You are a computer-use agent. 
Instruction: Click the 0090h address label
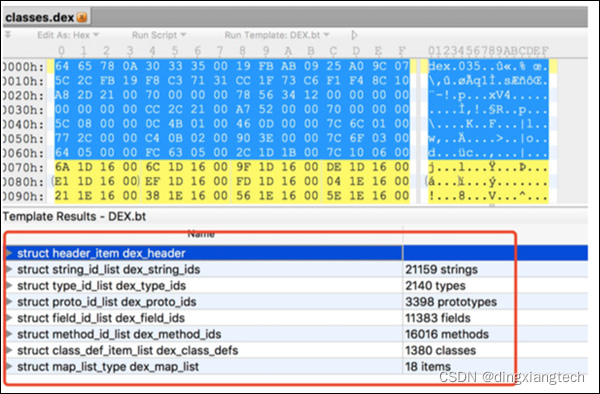pyautogui.click(x=23, y=196)
